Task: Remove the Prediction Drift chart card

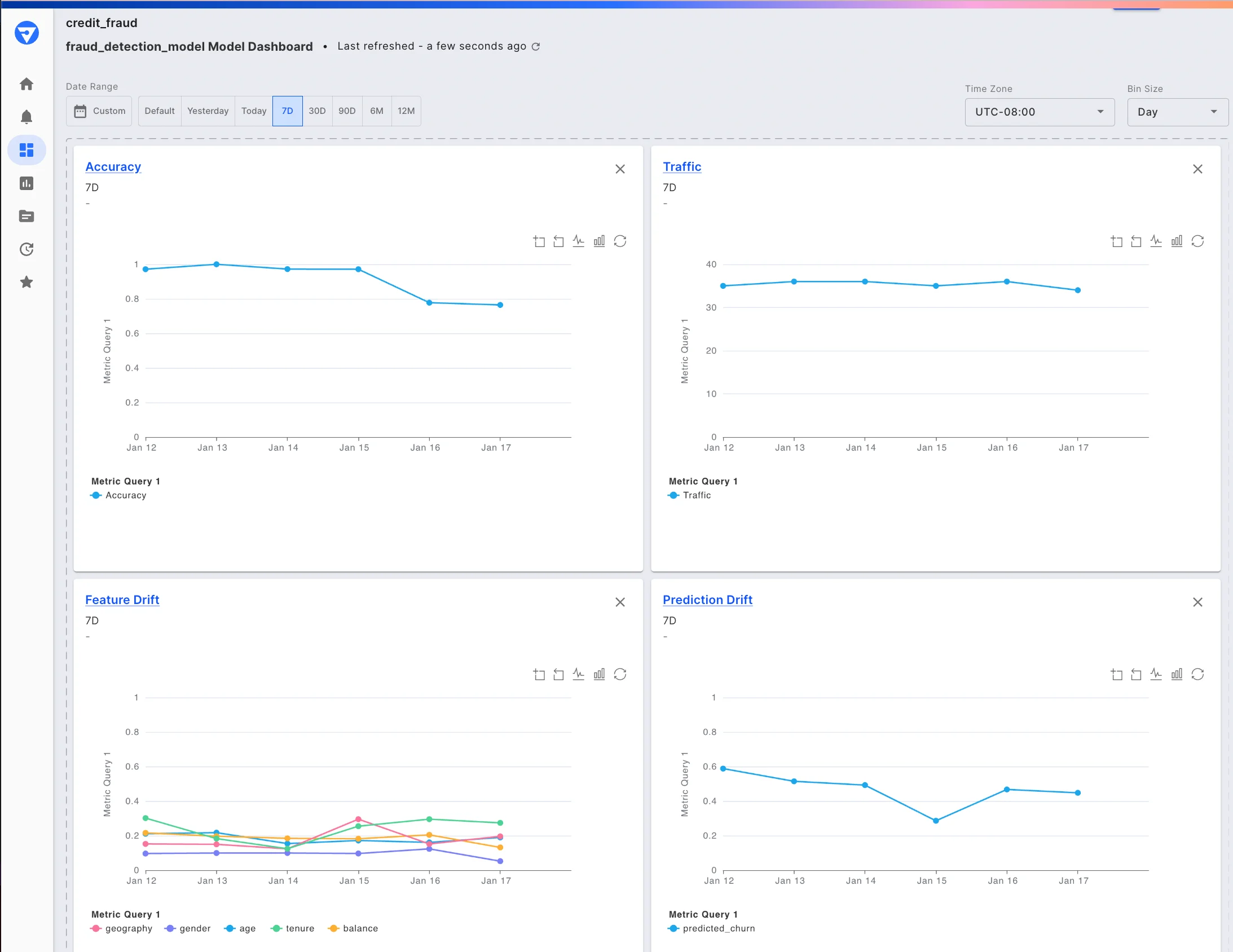Action: 1197,602
